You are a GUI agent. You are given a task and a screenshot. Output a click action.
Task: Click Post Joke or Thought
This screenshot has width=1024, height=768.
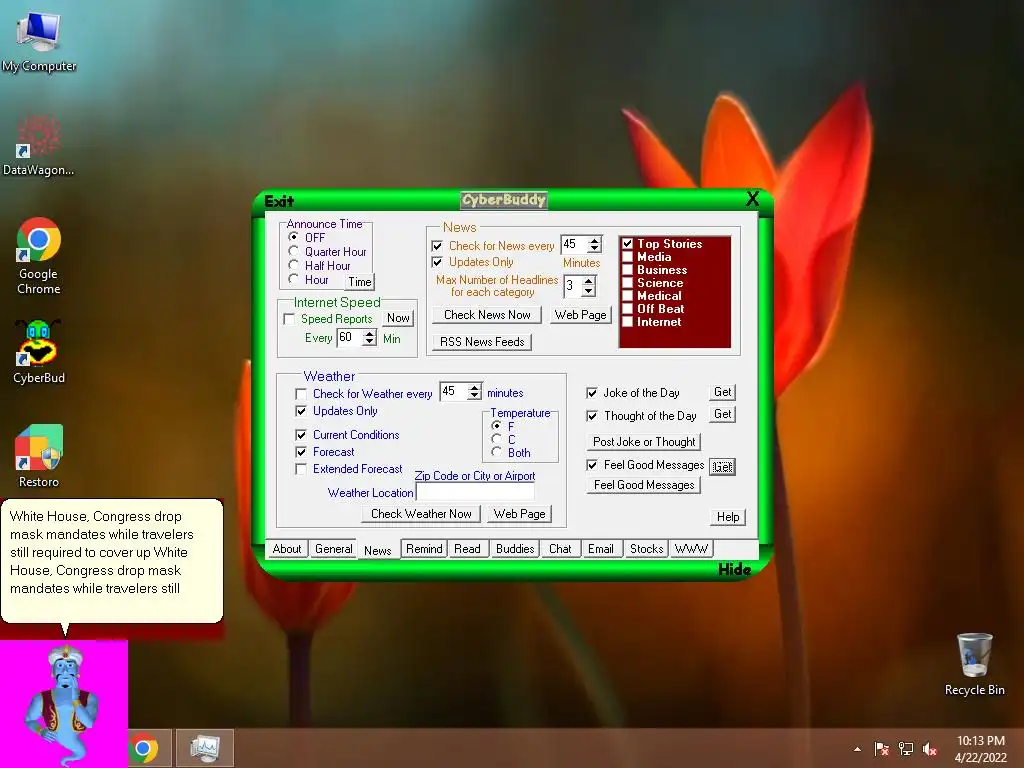click(644, 442)
